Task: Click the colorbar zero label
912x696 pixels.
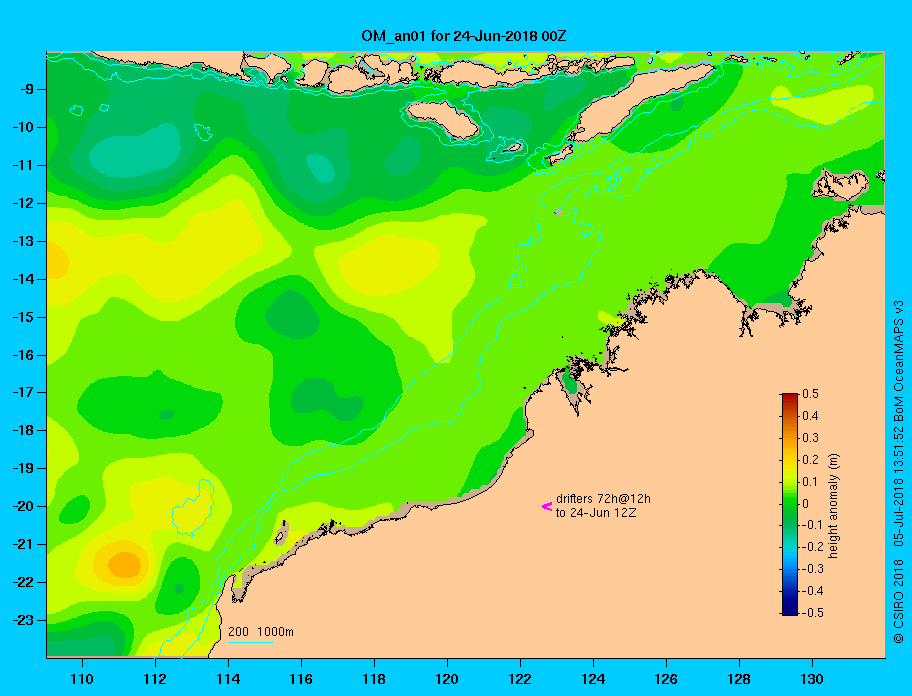Action: tap(806, 504)
